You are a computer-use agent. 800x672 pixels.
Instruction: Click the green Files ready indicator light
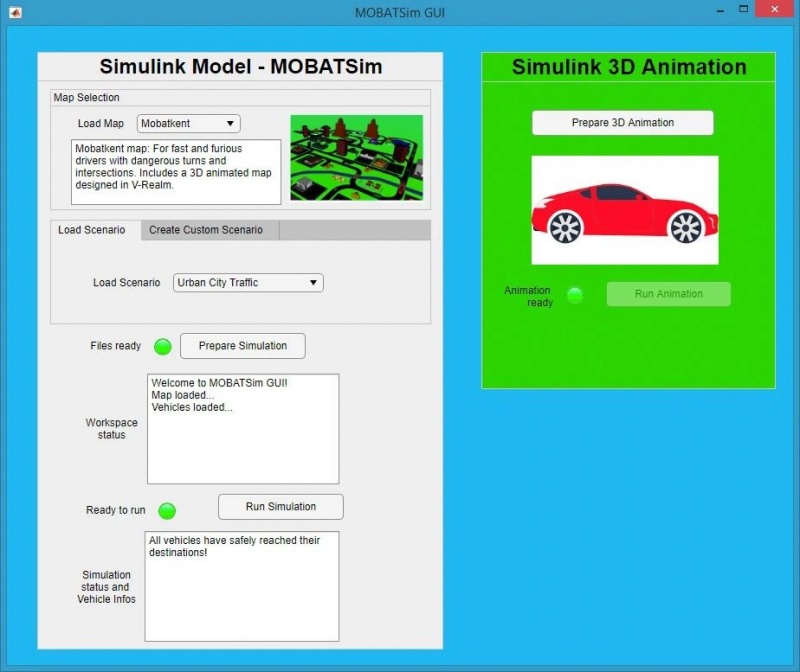[162, 347]
